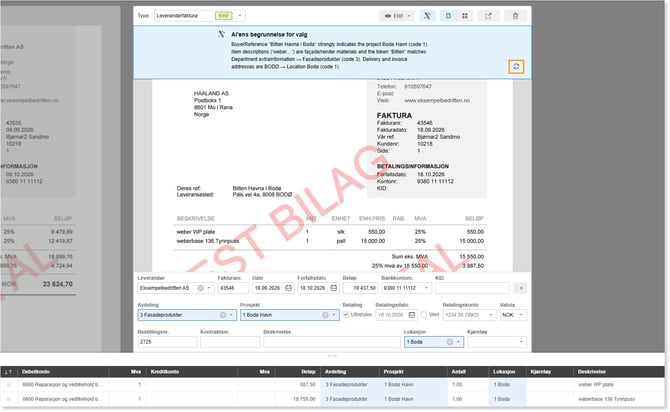Clear the Avdeling field value
The height and width of the screenshot is (412, 670).
click(x=223, y=315)
